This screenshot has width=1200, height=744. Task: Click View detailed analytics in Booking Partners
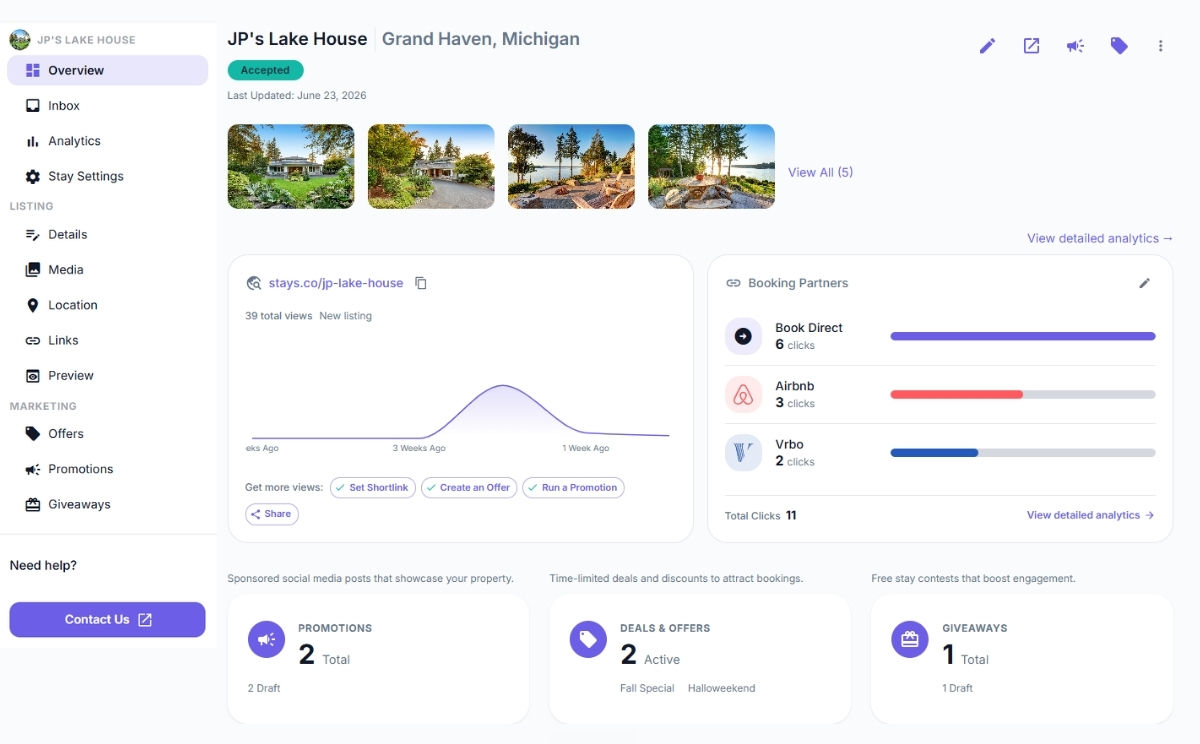pyautogui.click(x=1090, y=515)
